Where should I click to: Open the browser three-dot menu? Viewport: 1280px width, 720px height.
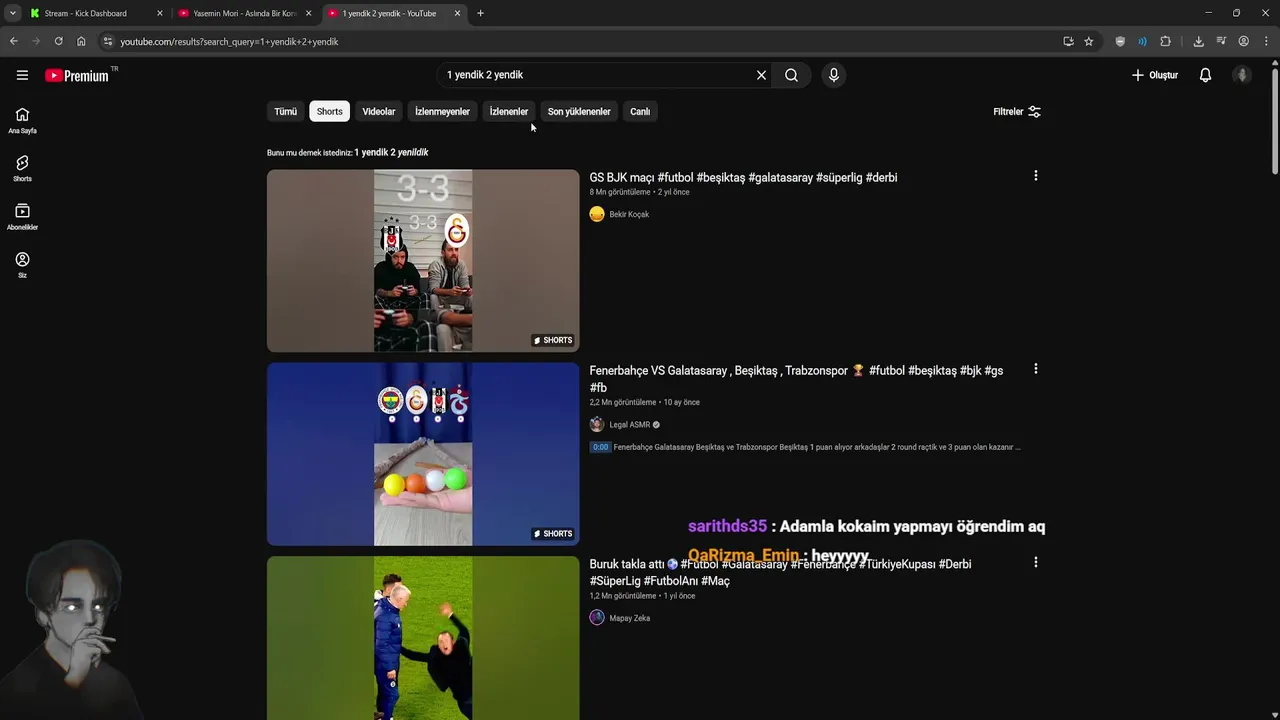click(1267, 41)
